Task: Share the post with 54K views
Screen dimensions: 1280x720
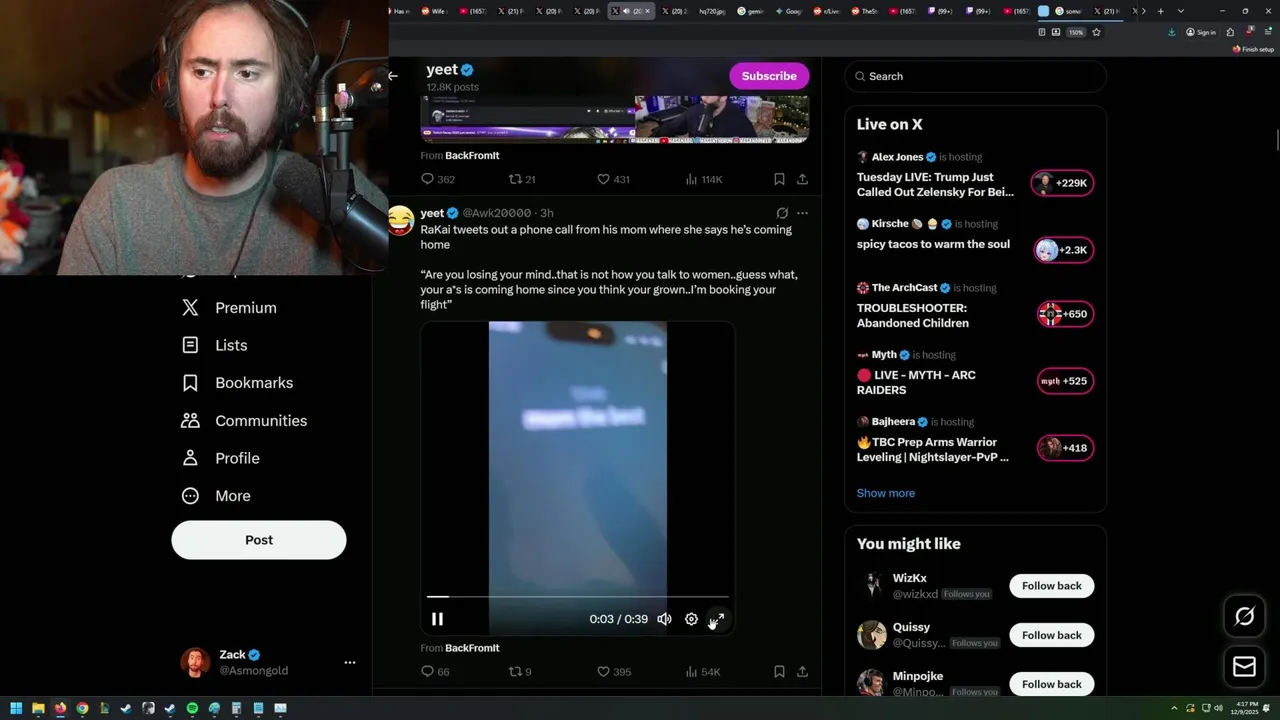Action: coord(802,671)
